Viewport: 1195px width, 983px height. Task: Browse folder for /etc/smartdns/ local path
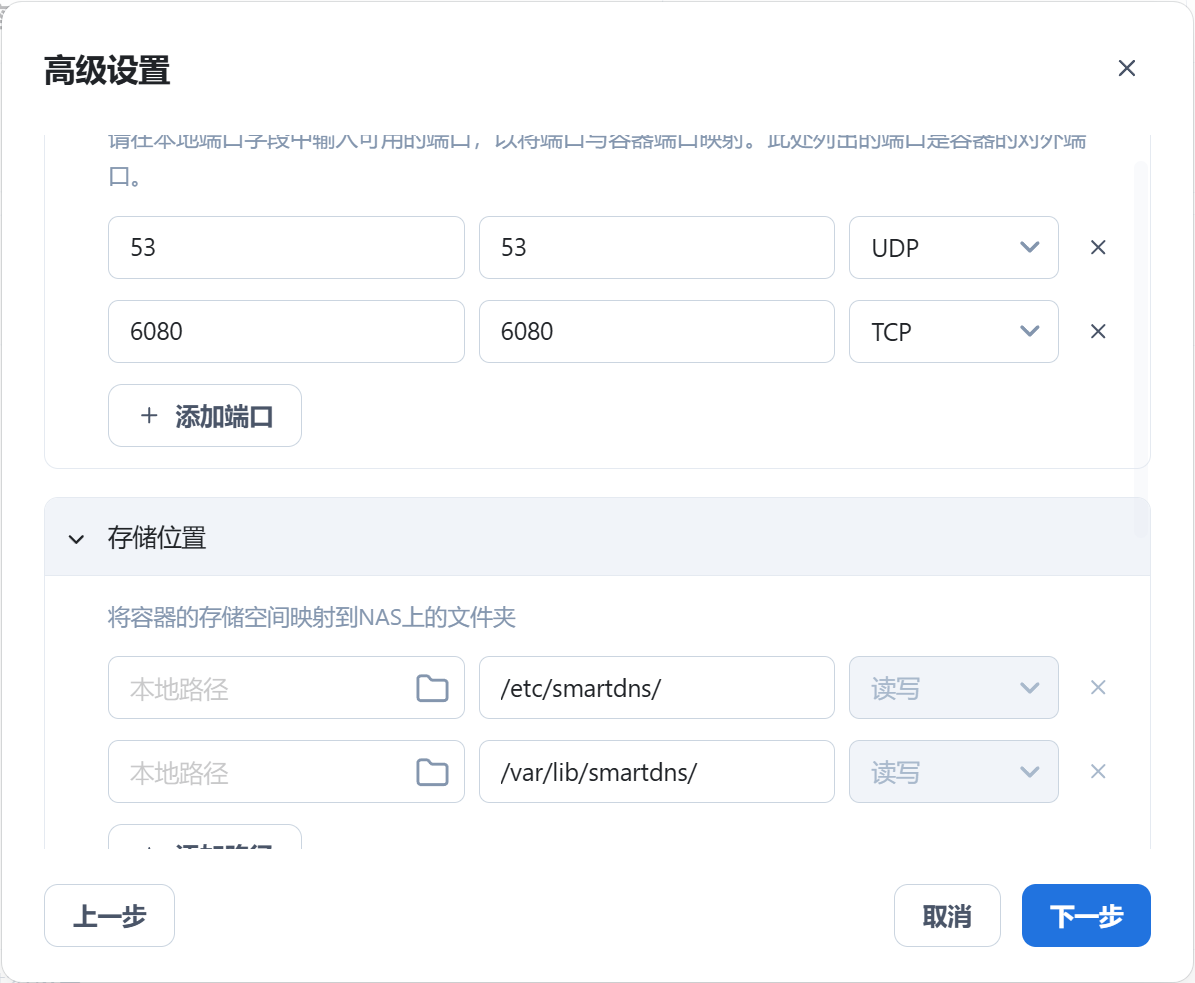pyautogui.click(x=432, y=688)
